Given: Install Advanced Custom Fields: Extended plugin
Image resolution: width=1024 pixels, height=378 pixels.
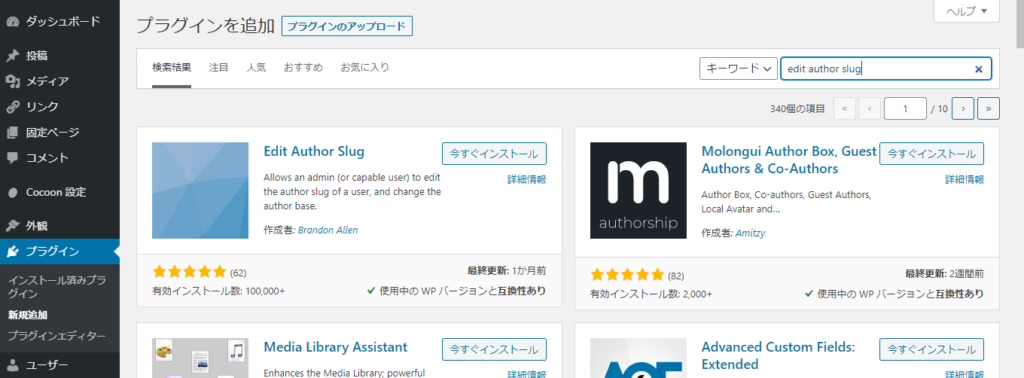Looking at the screenshot, I should point(931,350).
